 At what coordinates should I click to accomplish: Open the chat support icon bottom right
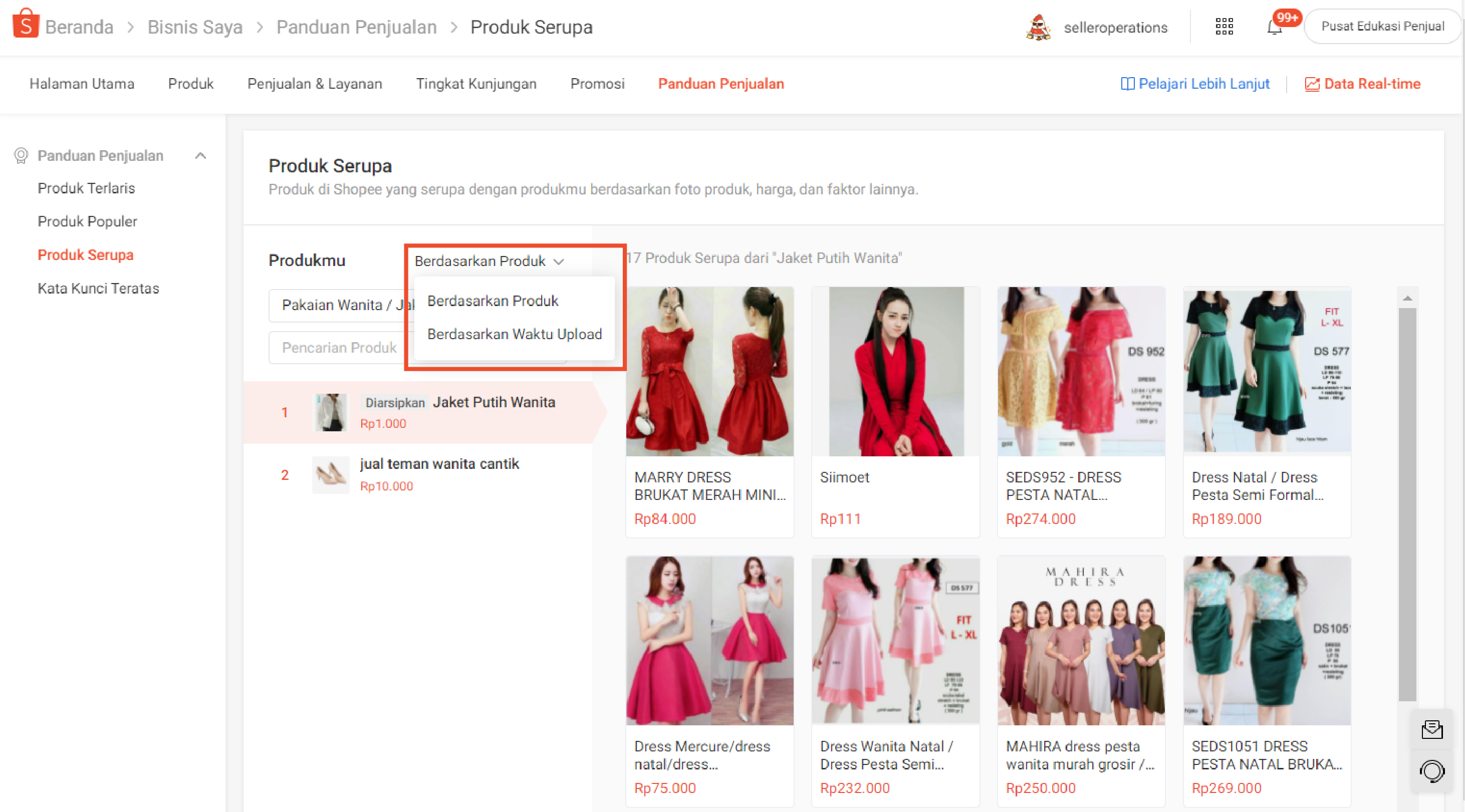[1432, 771]
